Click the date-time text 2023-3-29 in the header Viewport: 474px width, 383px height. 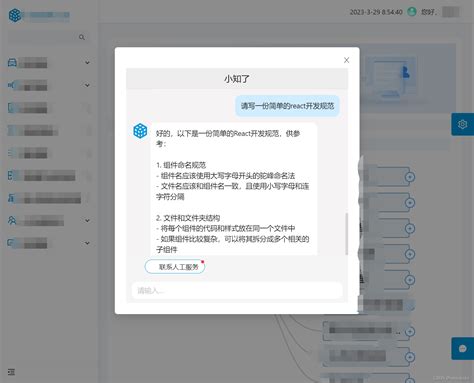click(376, 12)
